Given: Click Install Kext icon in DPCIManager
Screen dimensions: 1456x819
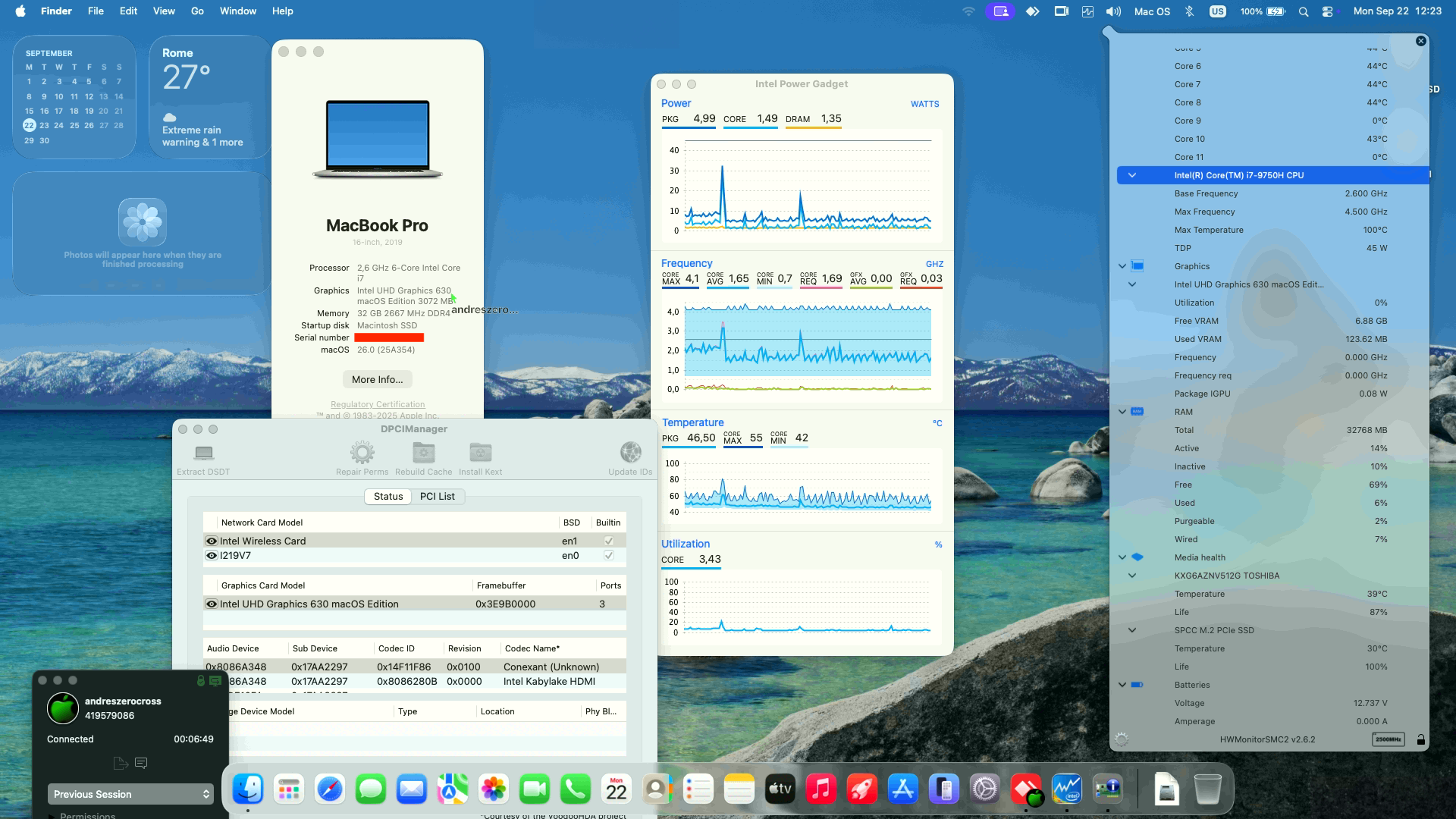Looking at the screenshot, I should click(x=480, y=453).
